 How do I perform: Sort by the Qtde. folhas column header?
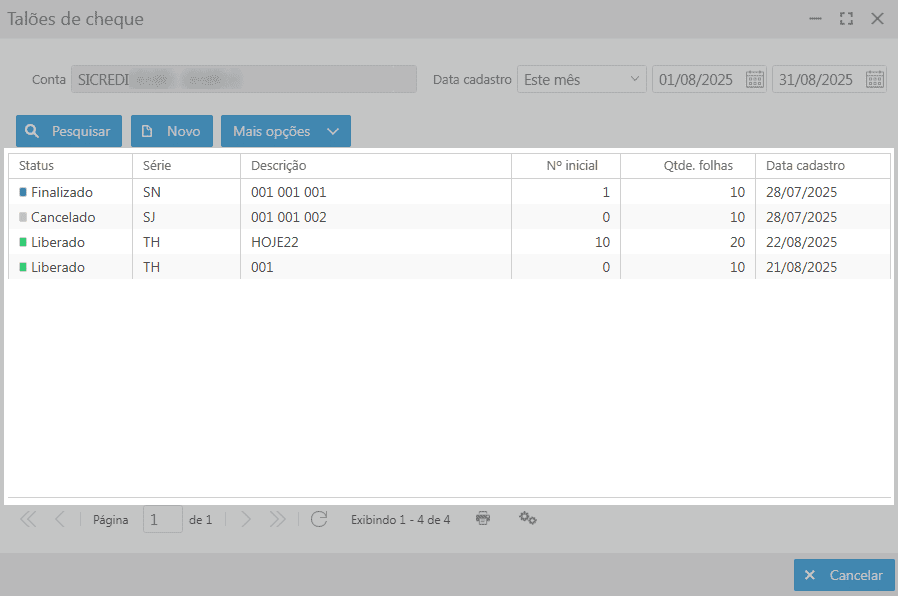686,166
